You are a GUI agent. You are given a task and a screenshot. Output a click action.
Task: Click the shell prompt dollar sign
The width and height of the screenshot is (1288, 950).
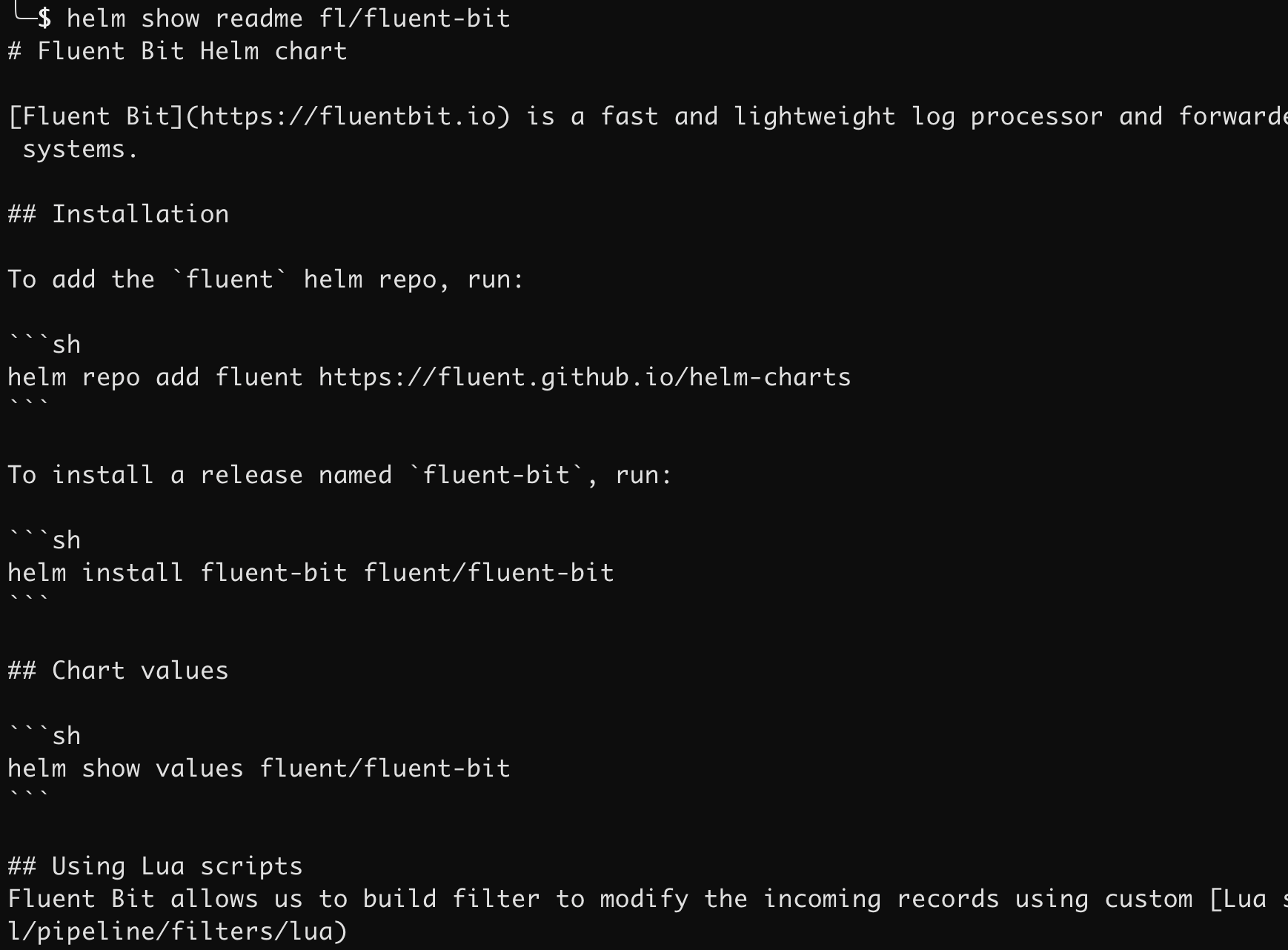pos(44,19)
